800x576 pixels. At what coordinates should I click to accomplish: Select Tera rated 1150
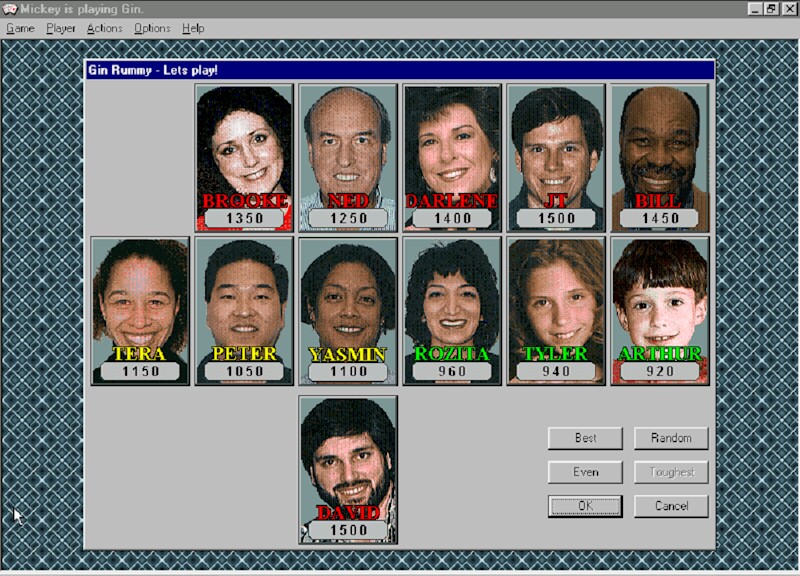[x=140, y=311]
